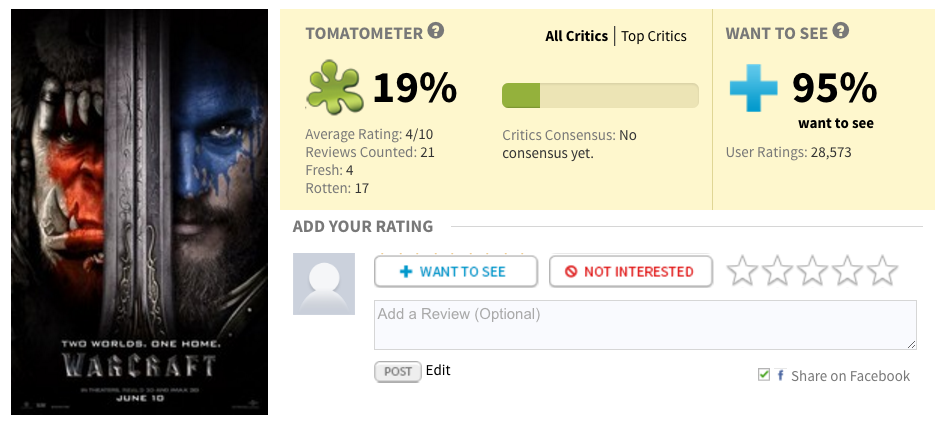The image size is (941, 422).
Task: Rate the movie one star
Action: point(741,270)
